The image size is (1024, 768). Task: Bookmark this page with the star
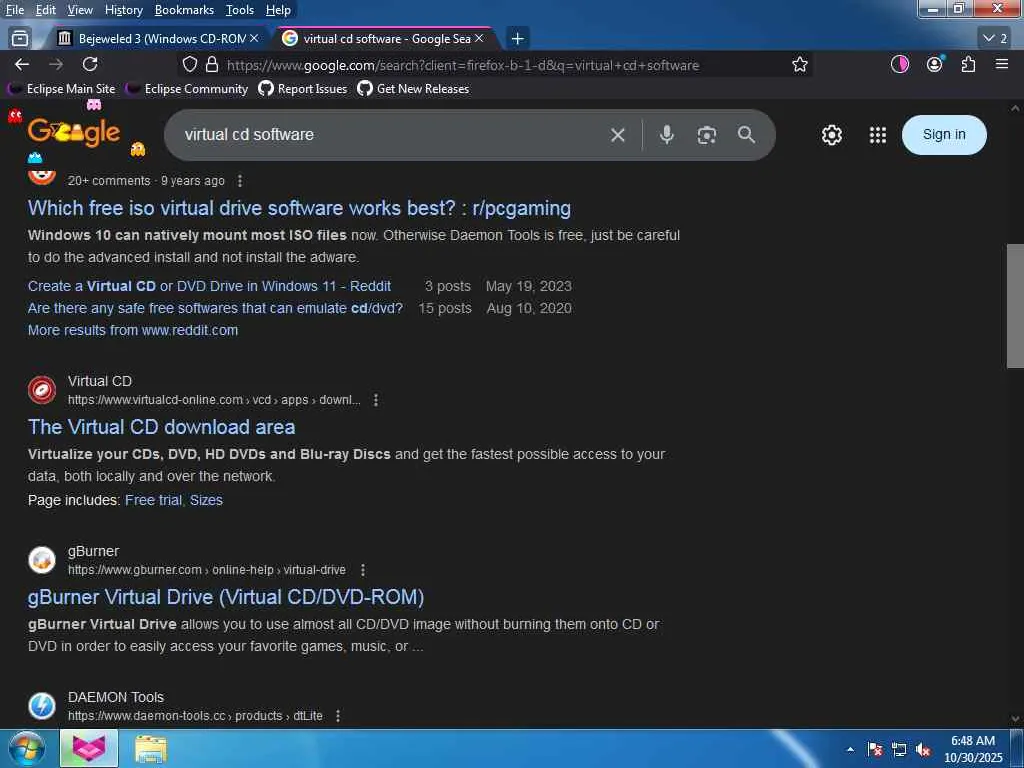pyautogui.click(x=799, y=65)
